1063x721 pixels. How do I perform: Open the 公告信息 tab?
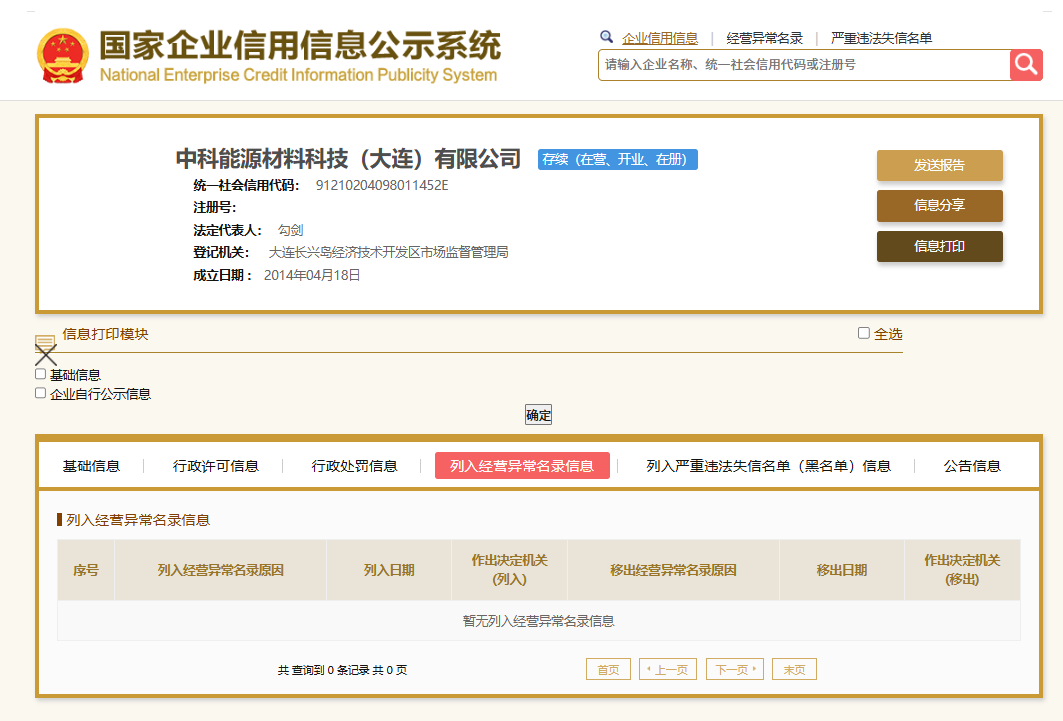(972, 466)
